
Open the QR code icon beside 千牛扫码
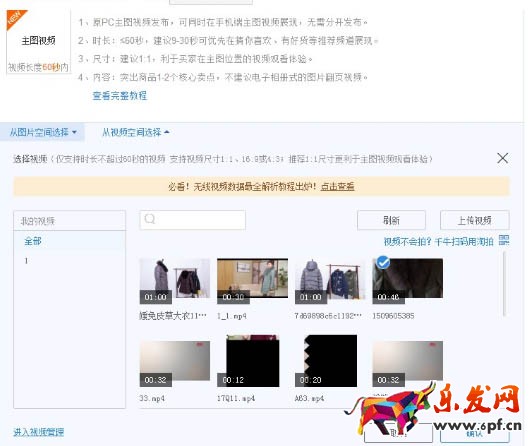[x=504, y=240]
